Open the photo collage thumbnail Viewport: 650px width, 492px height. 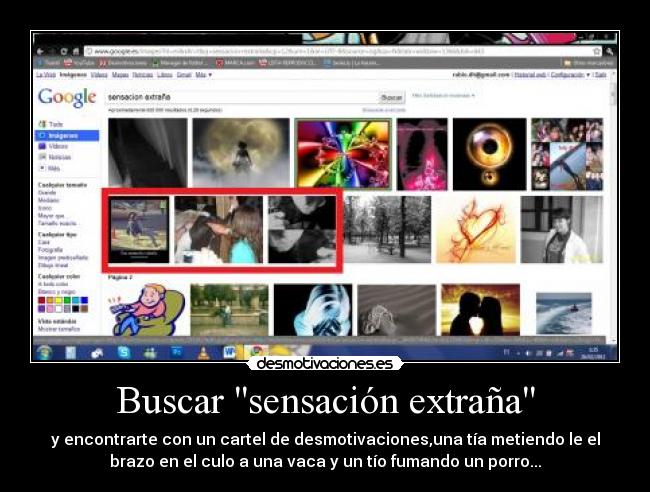(567, 154)
